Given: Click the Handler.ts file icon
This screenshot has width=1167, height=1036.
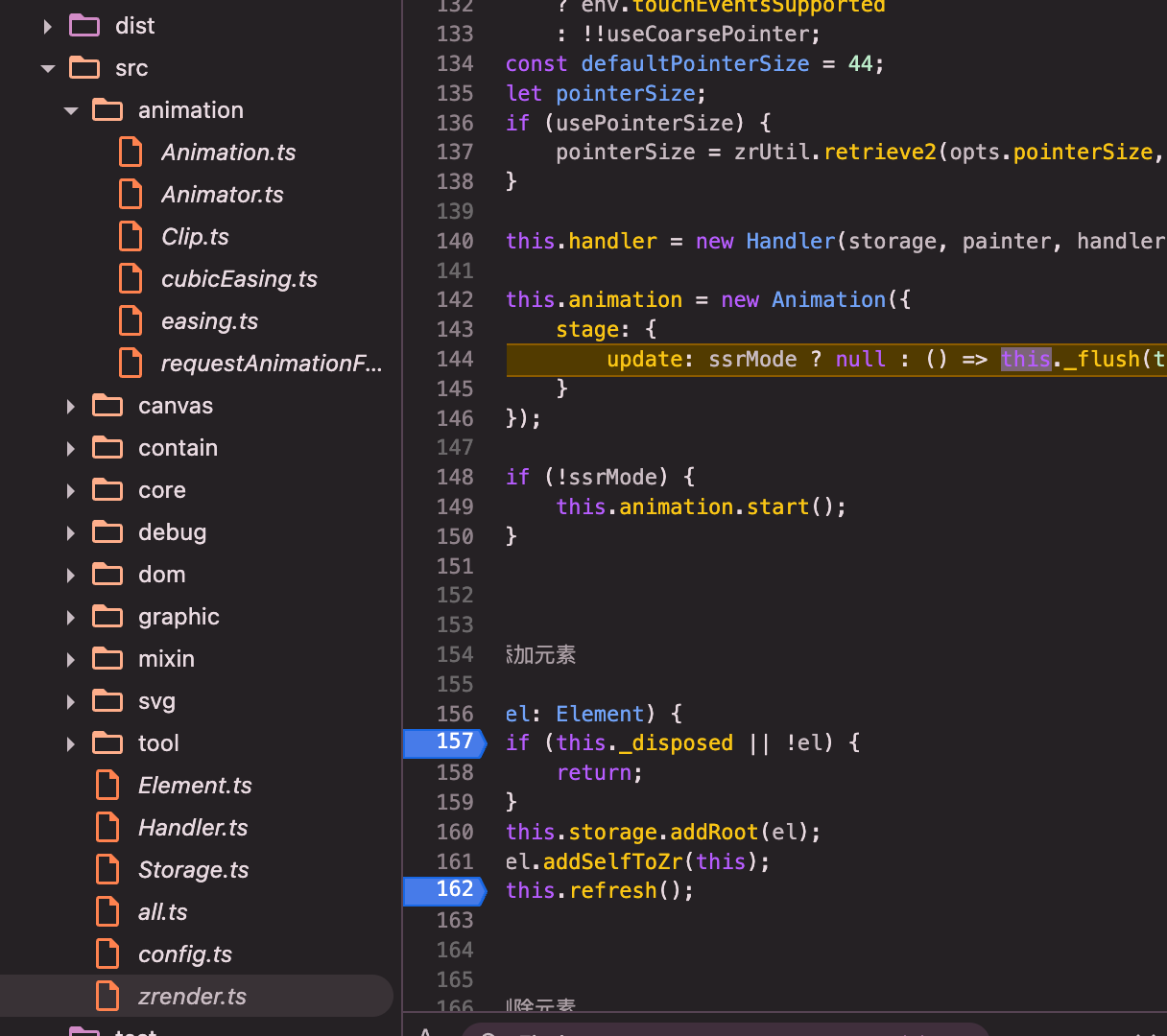Looking at the screenshot, I should [x=107, y=828].
